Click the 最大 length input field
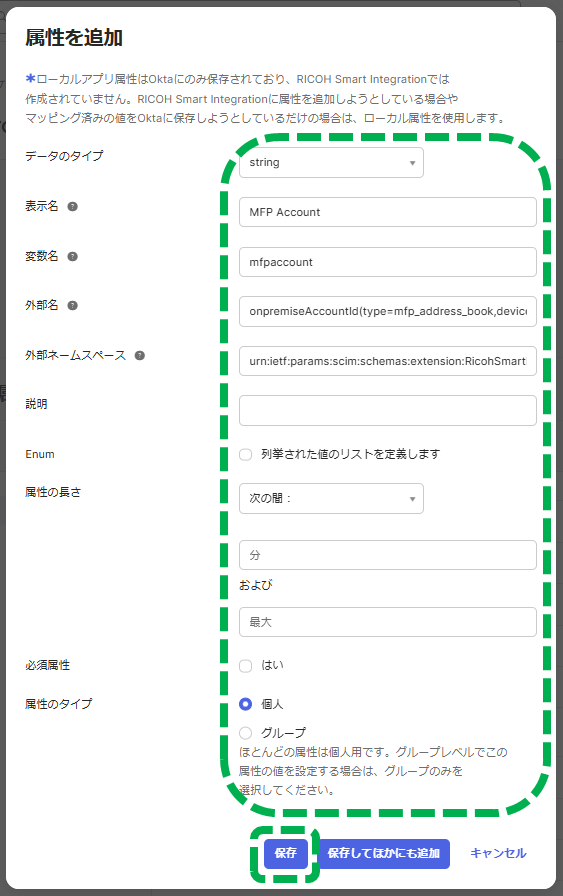 [388, 622]
